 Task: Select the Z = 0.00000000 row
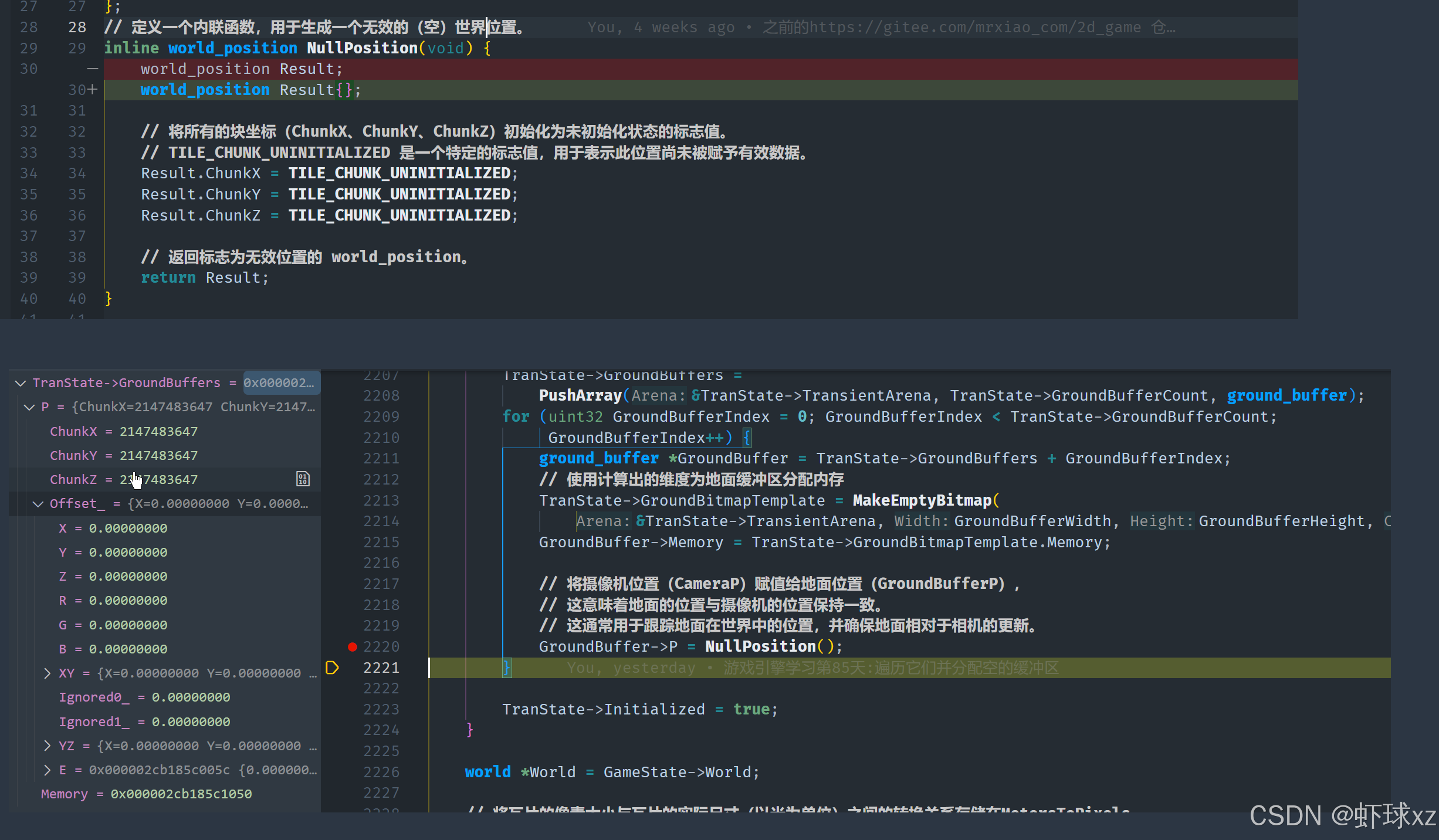point(165,577)
